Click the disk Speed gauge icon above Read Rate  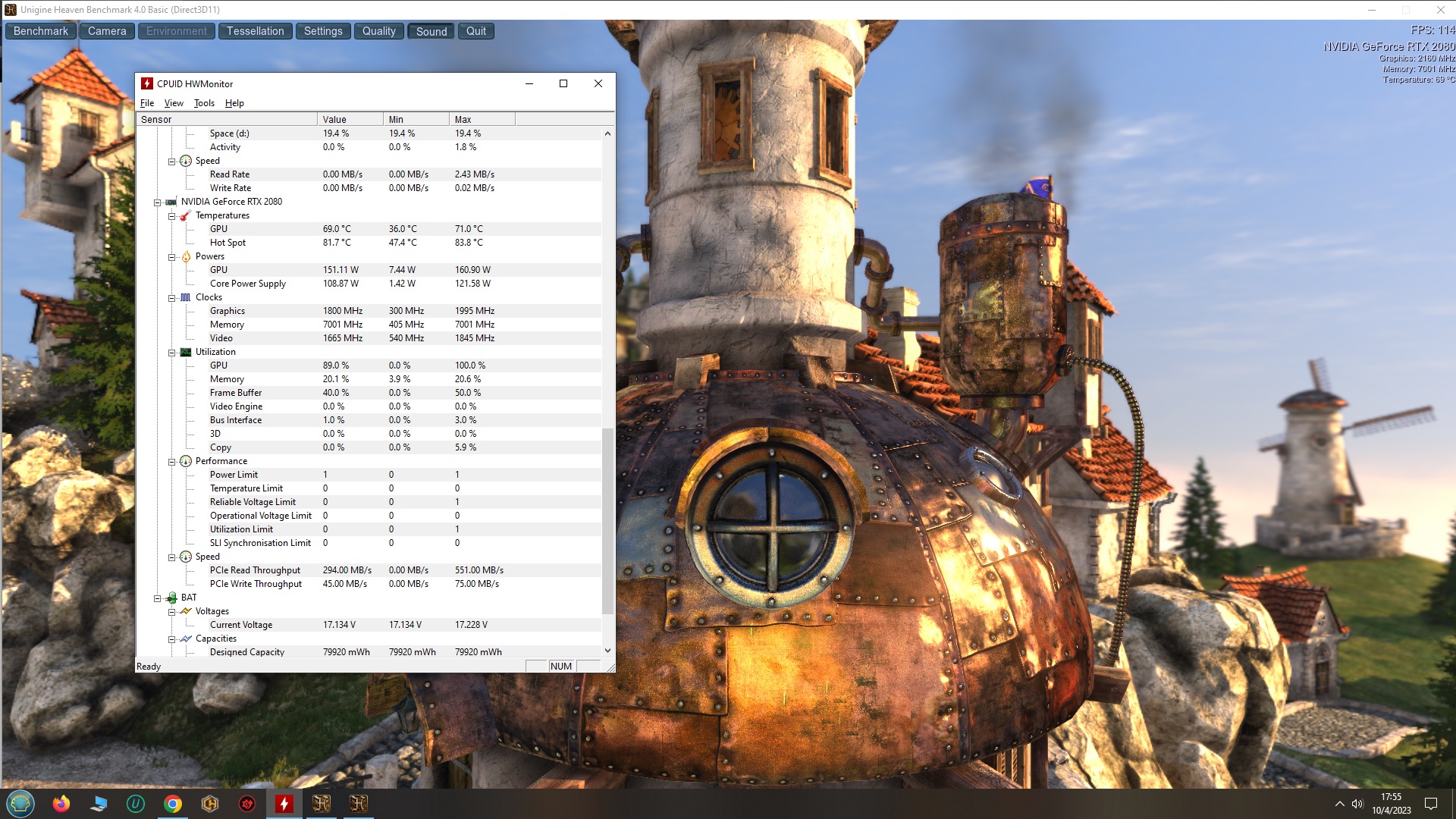(186, 161)
